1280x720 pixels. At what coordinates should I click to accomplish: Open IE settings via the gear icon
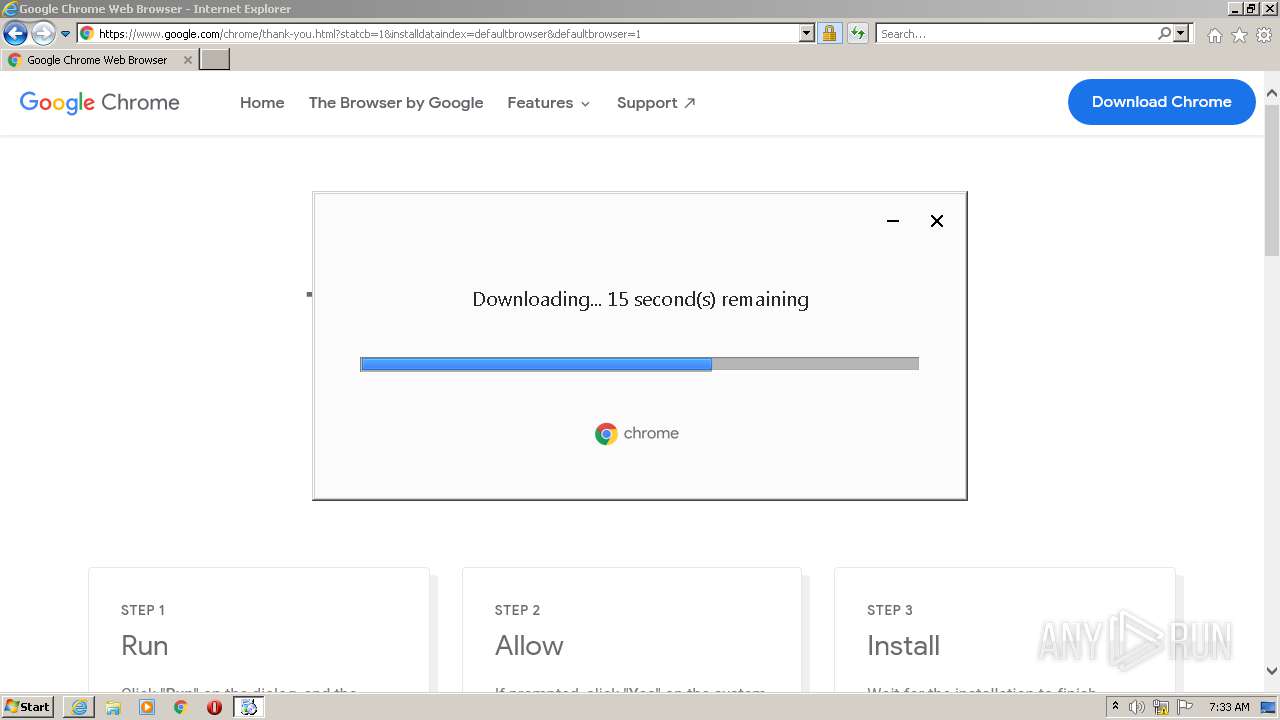tap(1263, 33)
